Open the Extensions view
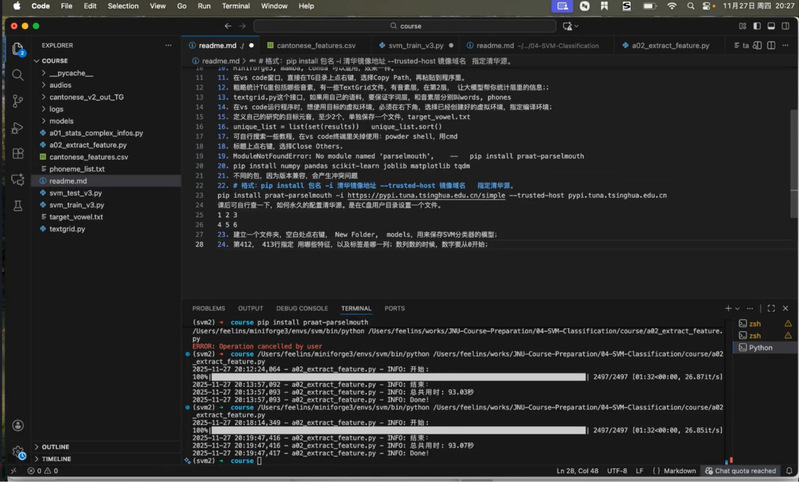This screenshot has height=482, width=799. pos(18,153)
